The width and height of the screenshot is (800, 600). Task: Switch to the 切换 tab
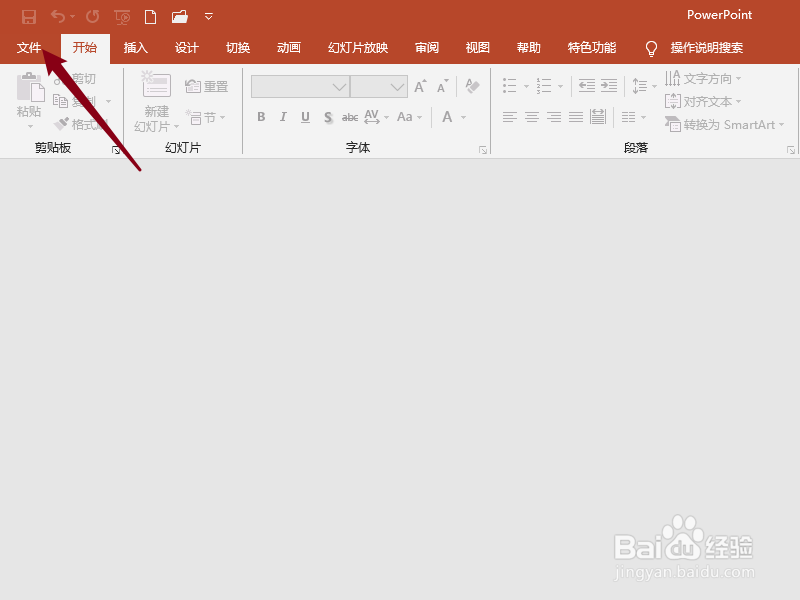pos(238,48)
